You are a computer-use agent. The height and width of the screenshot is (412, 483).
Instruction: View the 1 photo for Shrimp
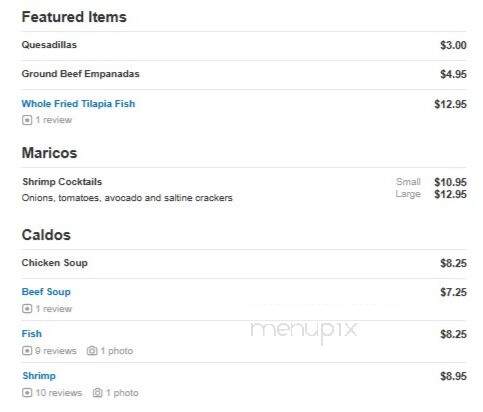pos(122,393)
